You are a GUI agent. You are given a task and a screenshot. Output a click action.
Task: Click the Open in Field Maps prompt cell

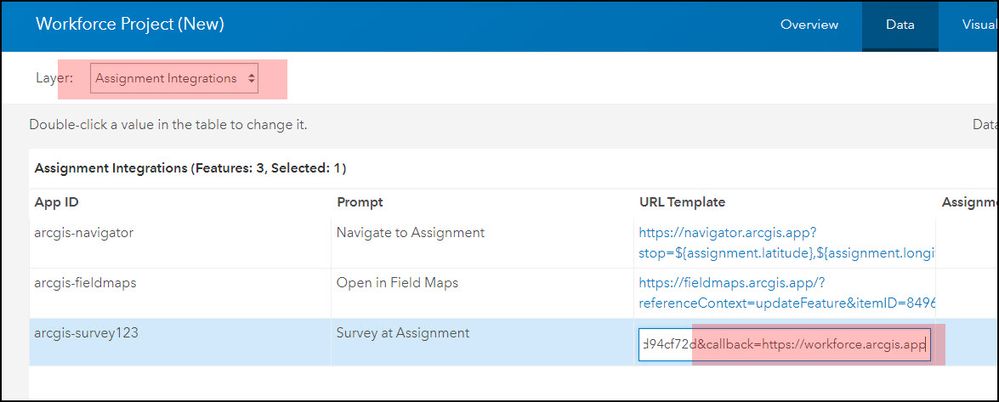click(x=397, y=283)
